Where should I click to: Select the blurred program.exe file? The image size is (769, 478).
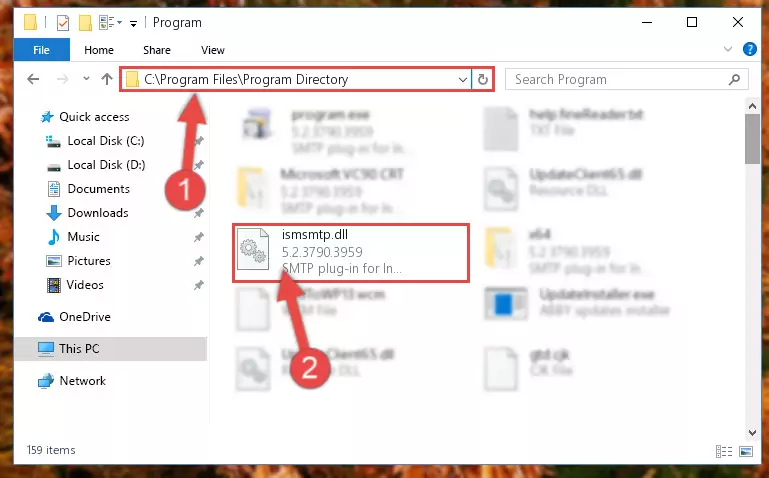(329, 131)
